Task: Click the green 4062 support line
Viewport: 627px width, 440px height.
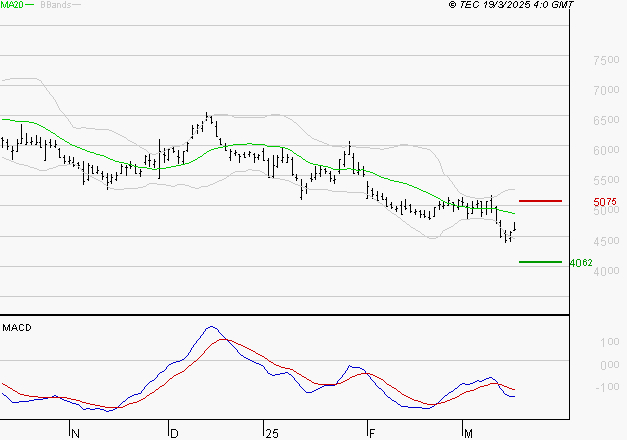Action: click(540, 262)
